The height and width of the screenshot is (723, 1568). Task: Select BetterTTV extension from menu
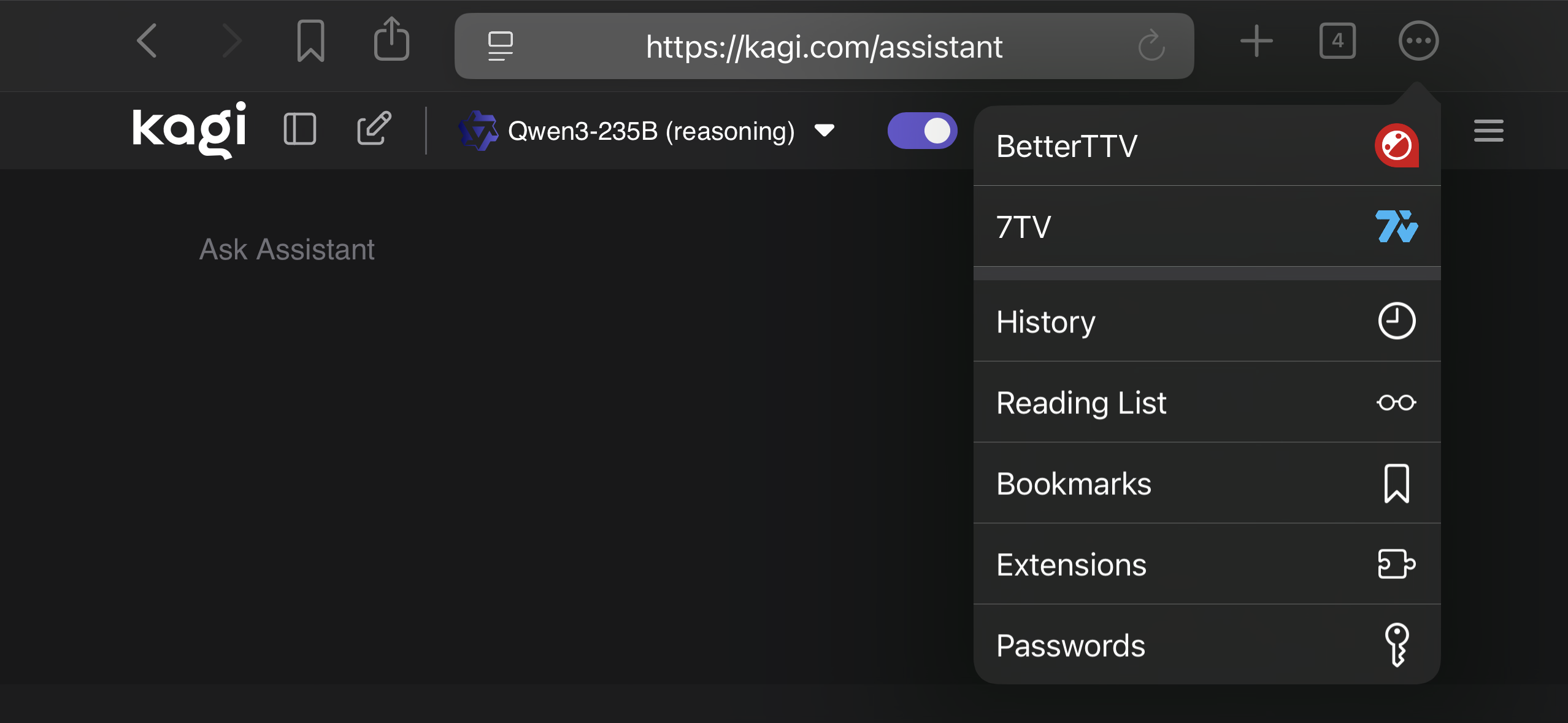pos(1206,147)
